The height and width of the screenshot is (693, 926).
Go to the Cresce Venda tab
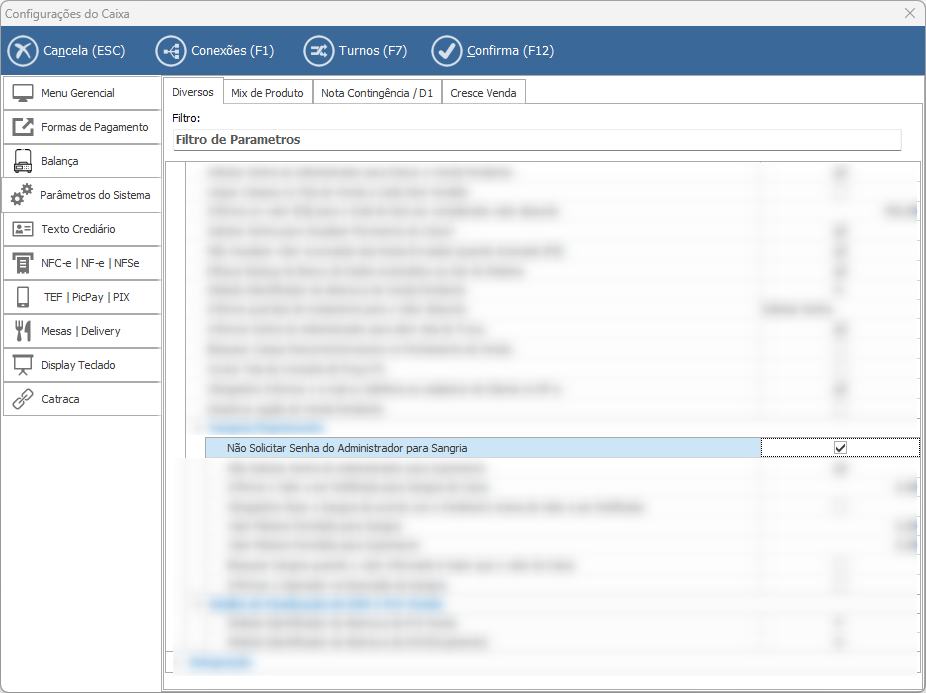[483, 93]
